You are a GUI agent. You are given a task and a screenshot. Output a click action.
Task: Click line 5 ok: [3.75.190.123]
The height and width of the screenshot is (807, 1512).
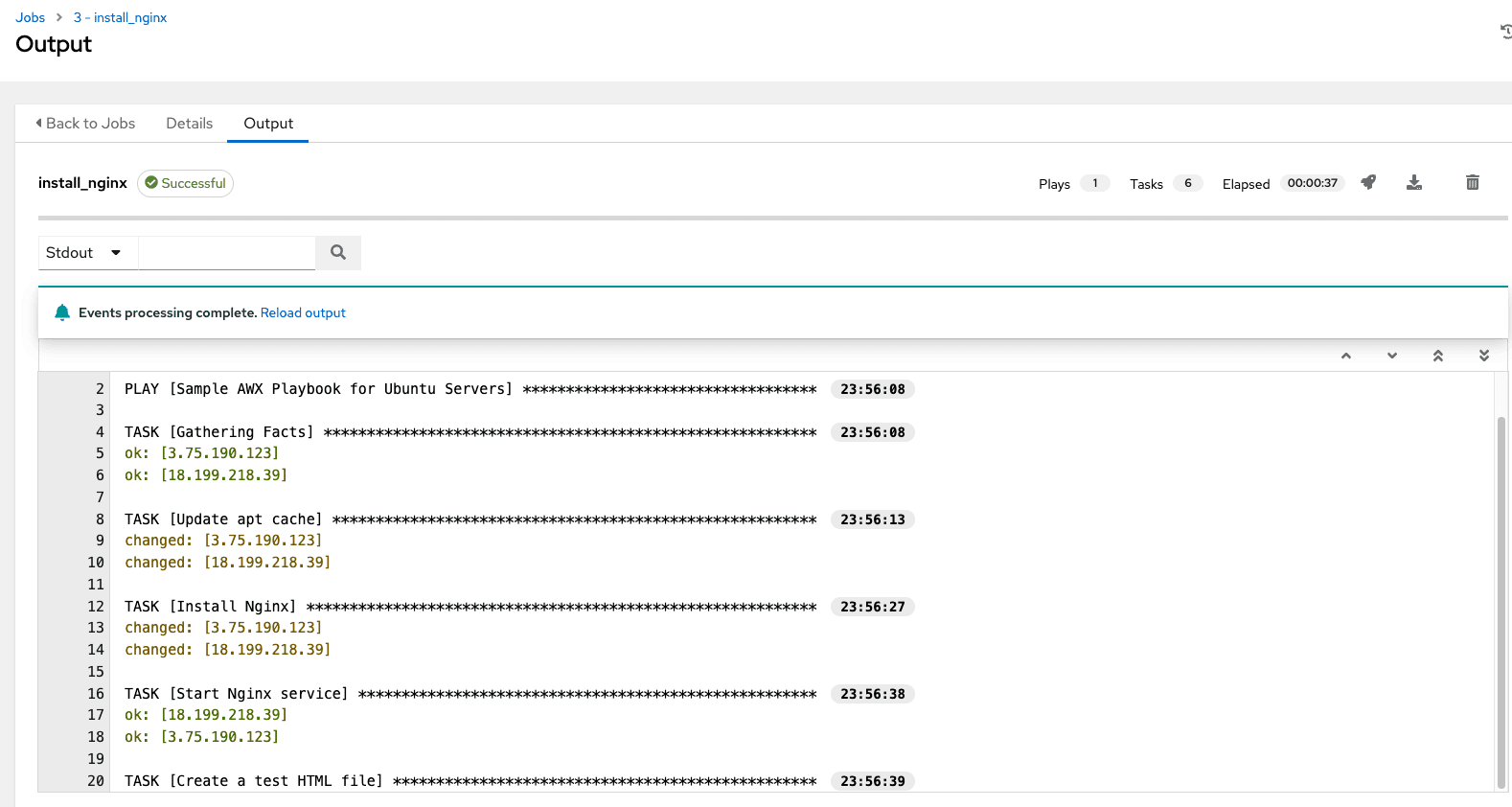[202, 453]
